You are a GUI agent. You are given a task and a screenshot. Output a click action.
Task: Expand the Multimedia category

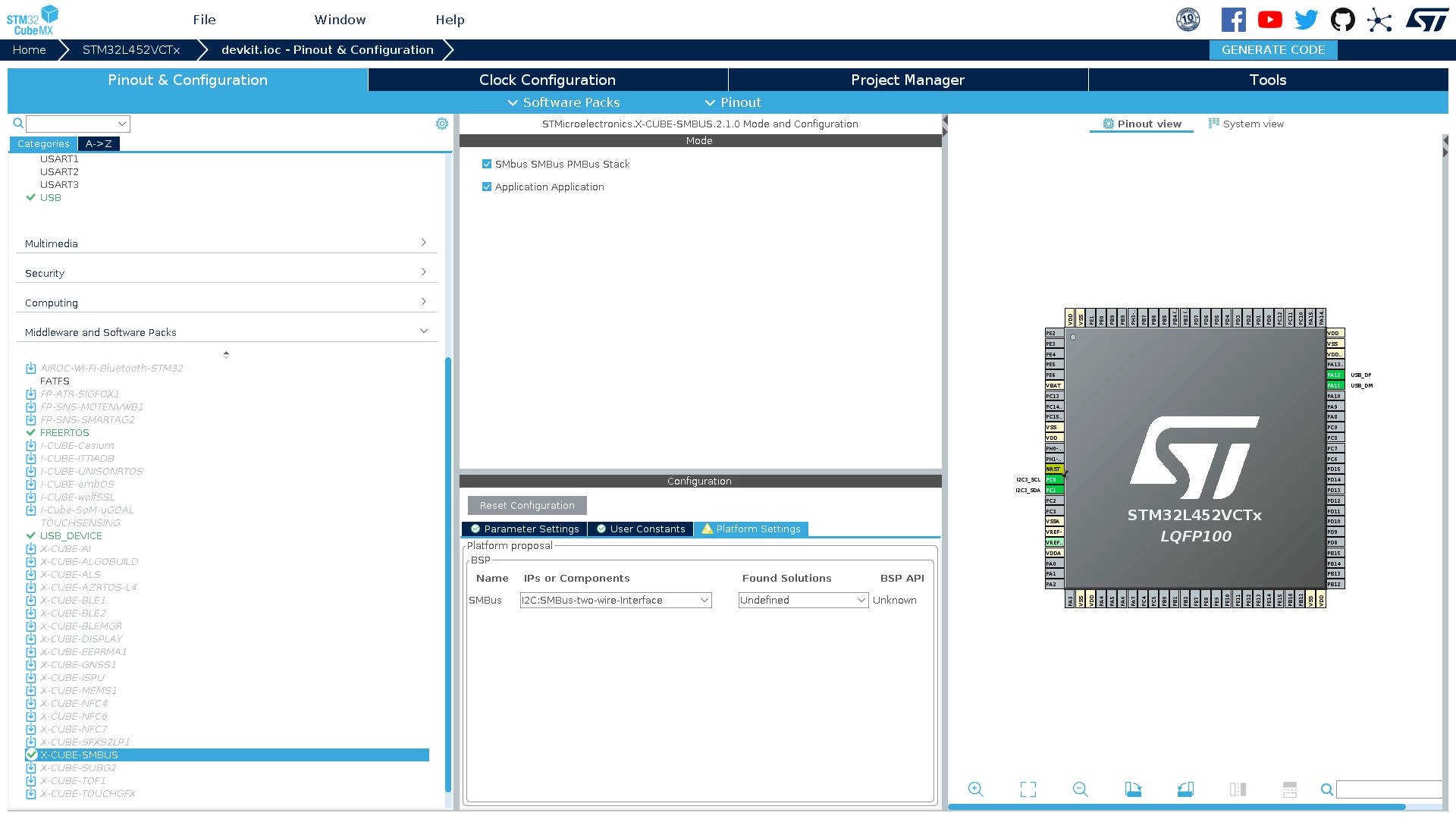(226, 243)
